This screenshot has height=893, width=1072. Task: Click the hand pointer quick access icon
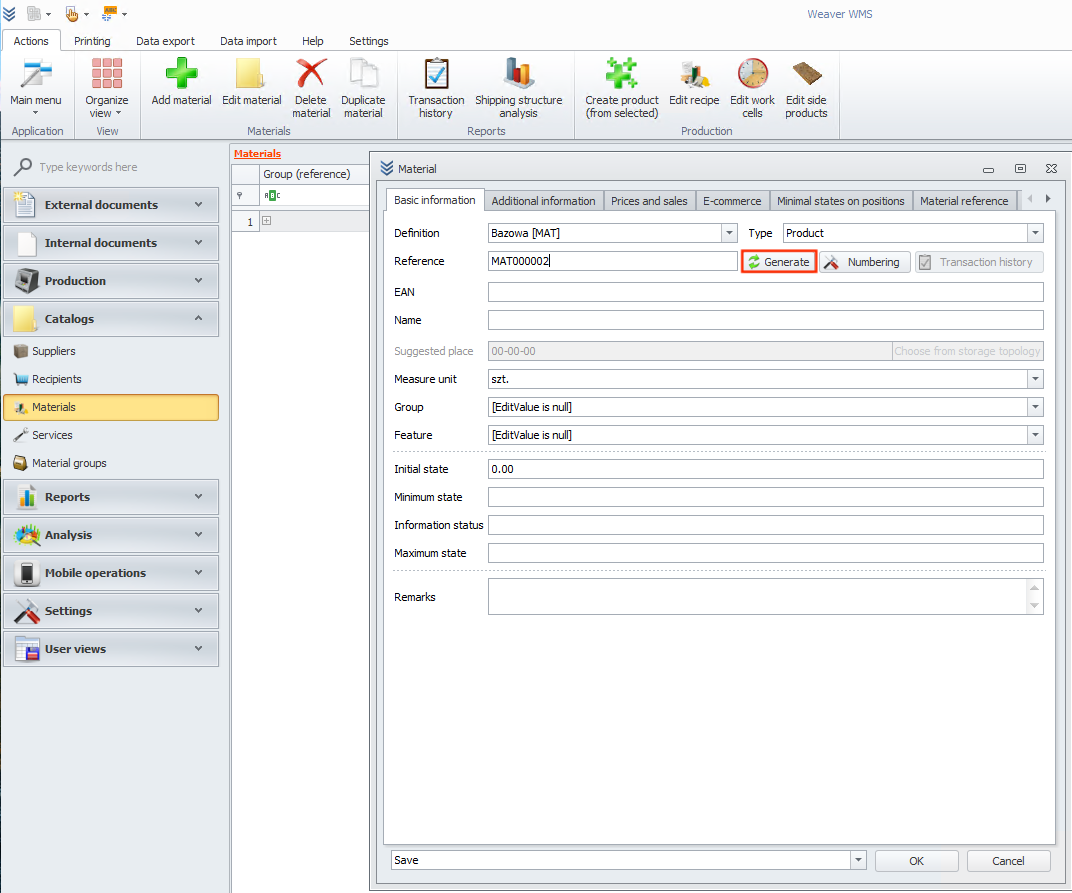pyautogui.click(x=72, y=14)
